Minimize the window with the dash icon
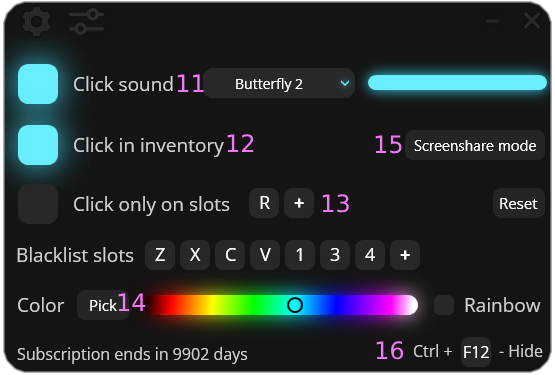This screenshot has width=555, height=375. coord(492,21)
